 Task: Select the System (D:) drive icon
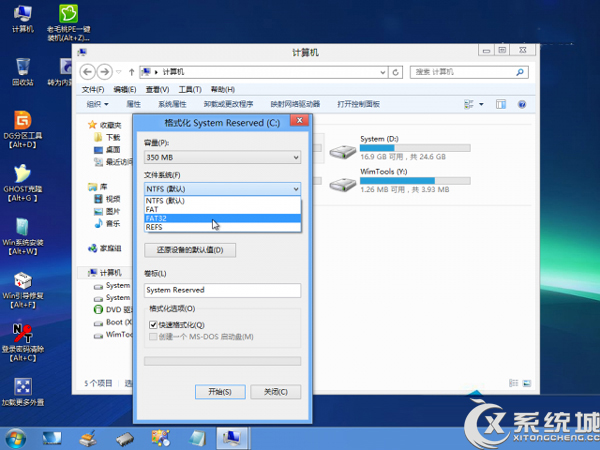click(343, 152)
